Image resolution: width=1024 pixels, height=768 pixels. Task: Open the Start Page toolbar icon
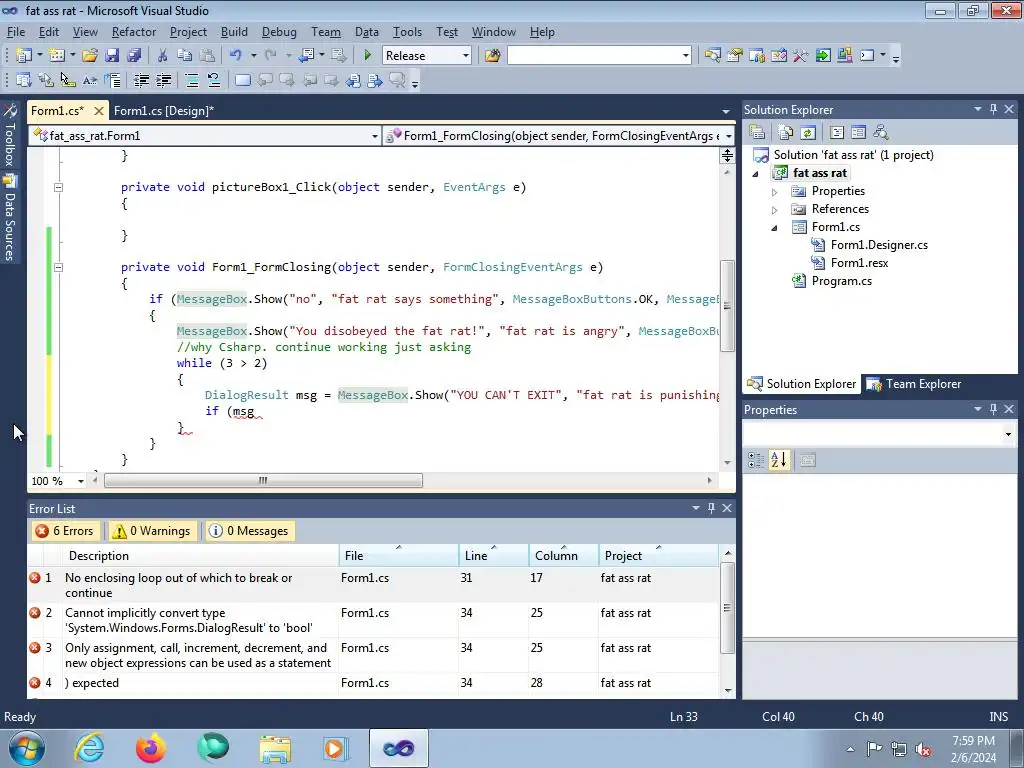pyautogui.click(x=823, y=56)
